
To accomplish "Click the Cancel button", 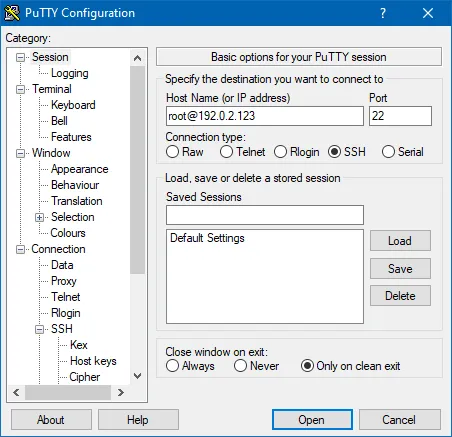I will pyautogui.click(x=399, y=420).
